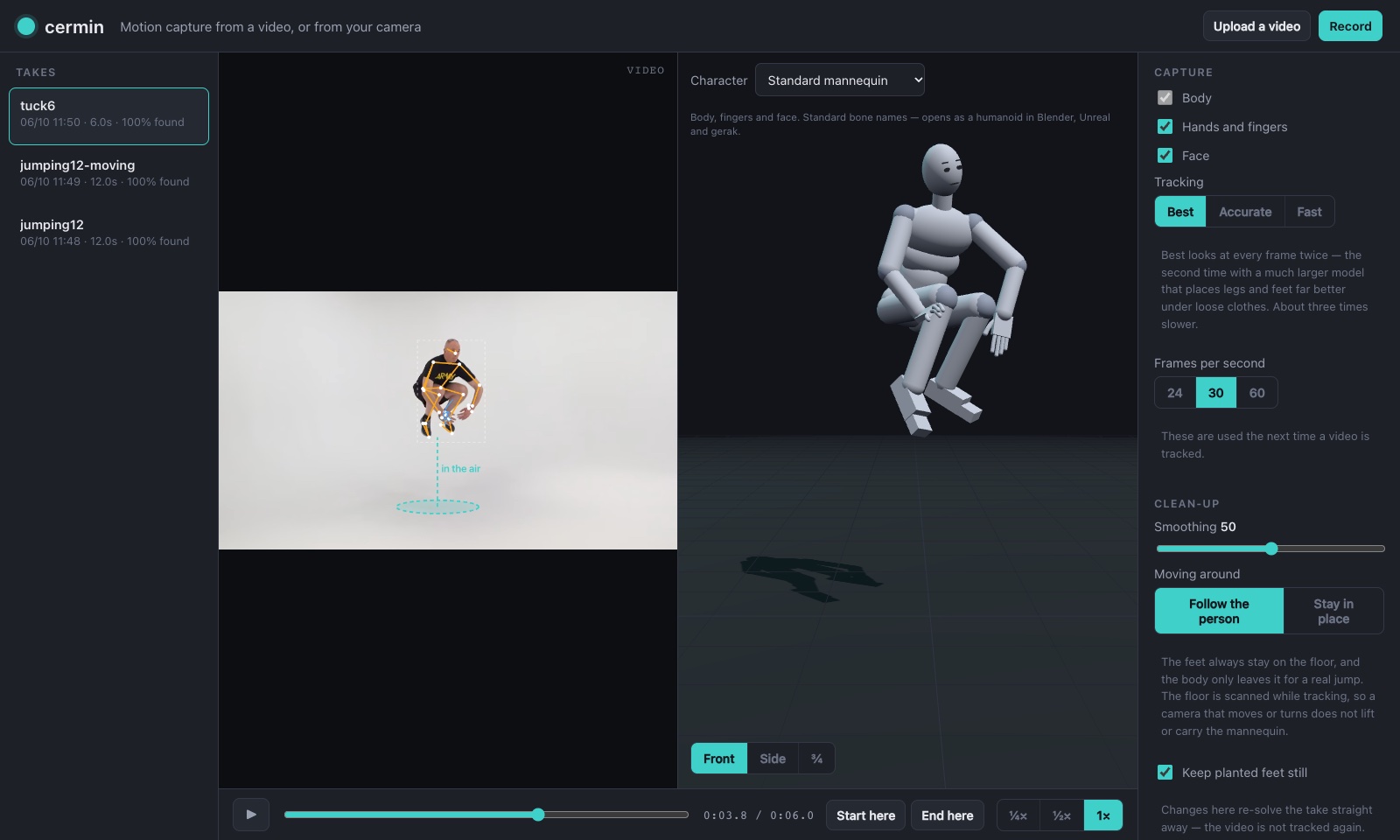Viewport: 1400px width, 840px height.
Task: Click the video frame with skeleton overlay
Action: [x=448, y=420]
